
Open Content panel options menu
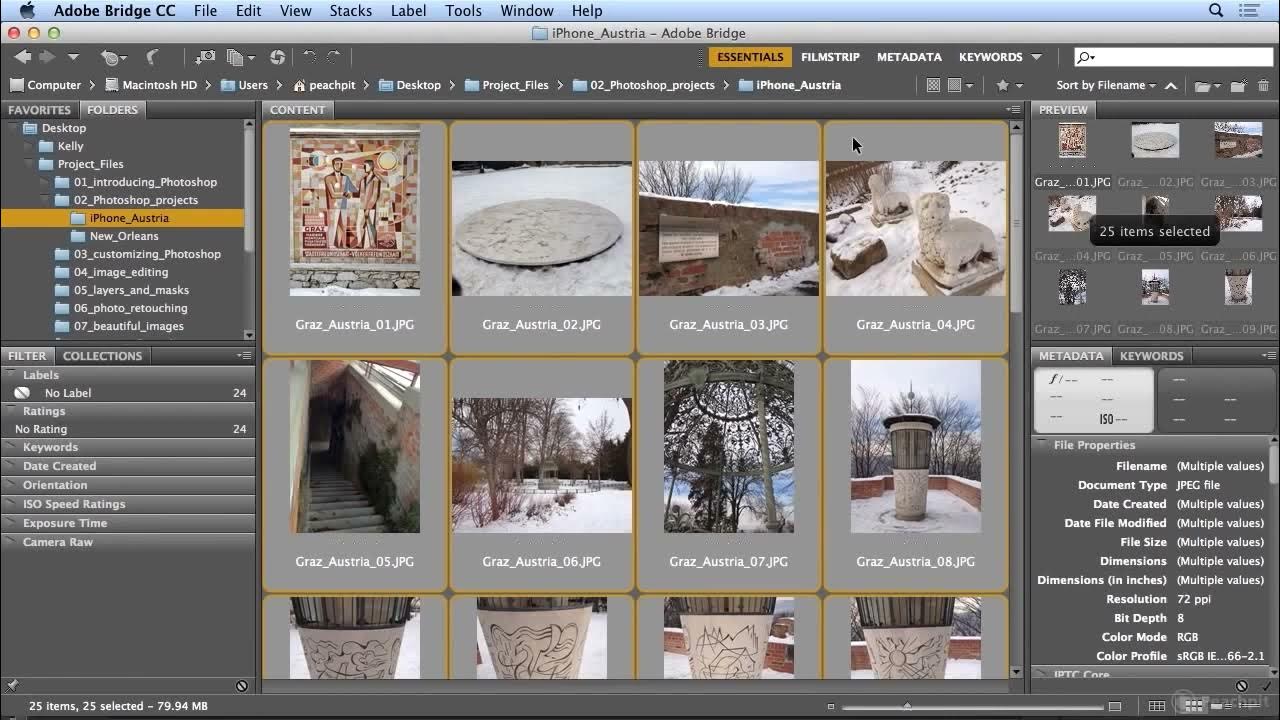[1014, 110]
